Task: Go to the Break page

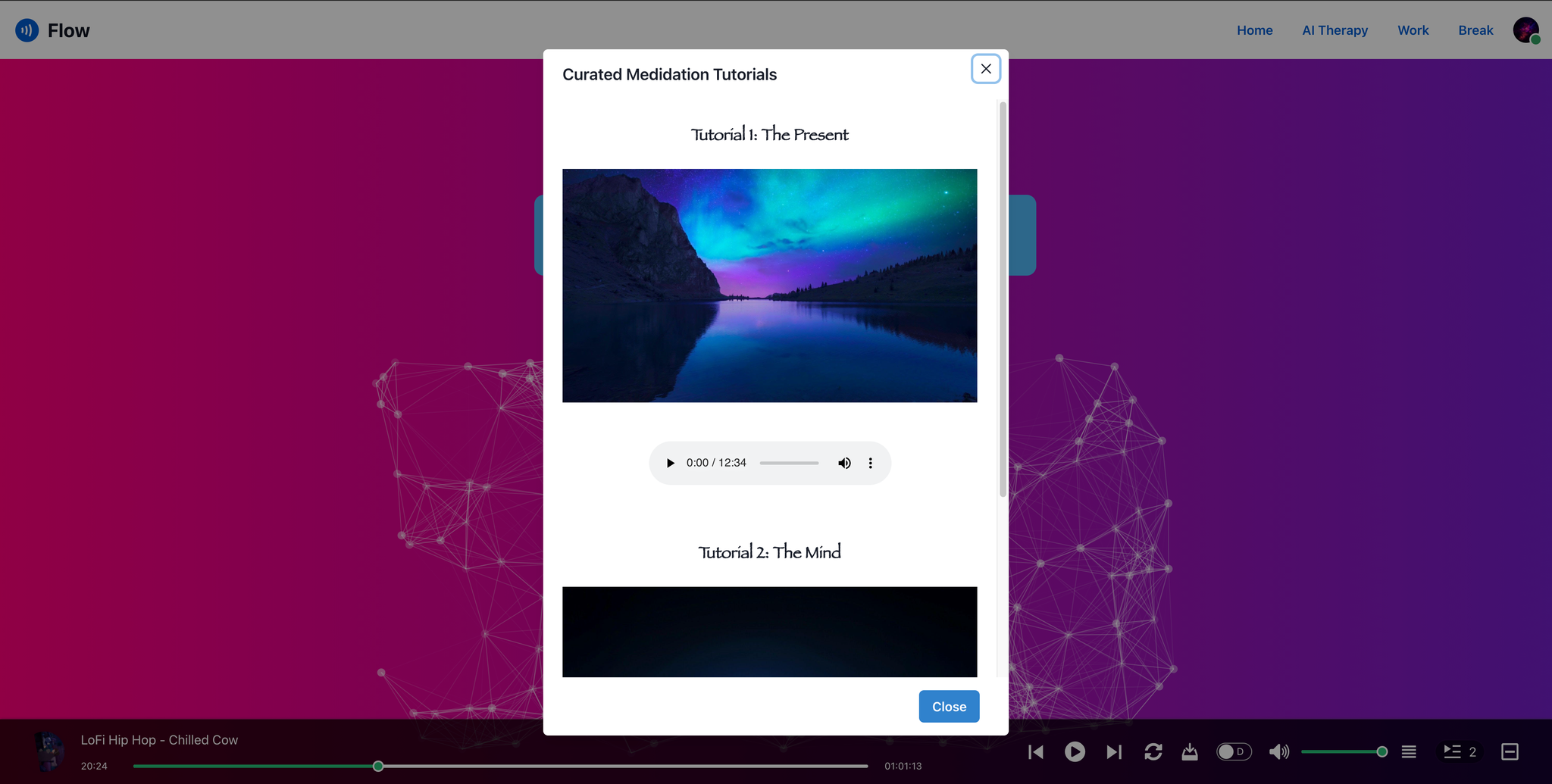Action: click(1475, 30)
